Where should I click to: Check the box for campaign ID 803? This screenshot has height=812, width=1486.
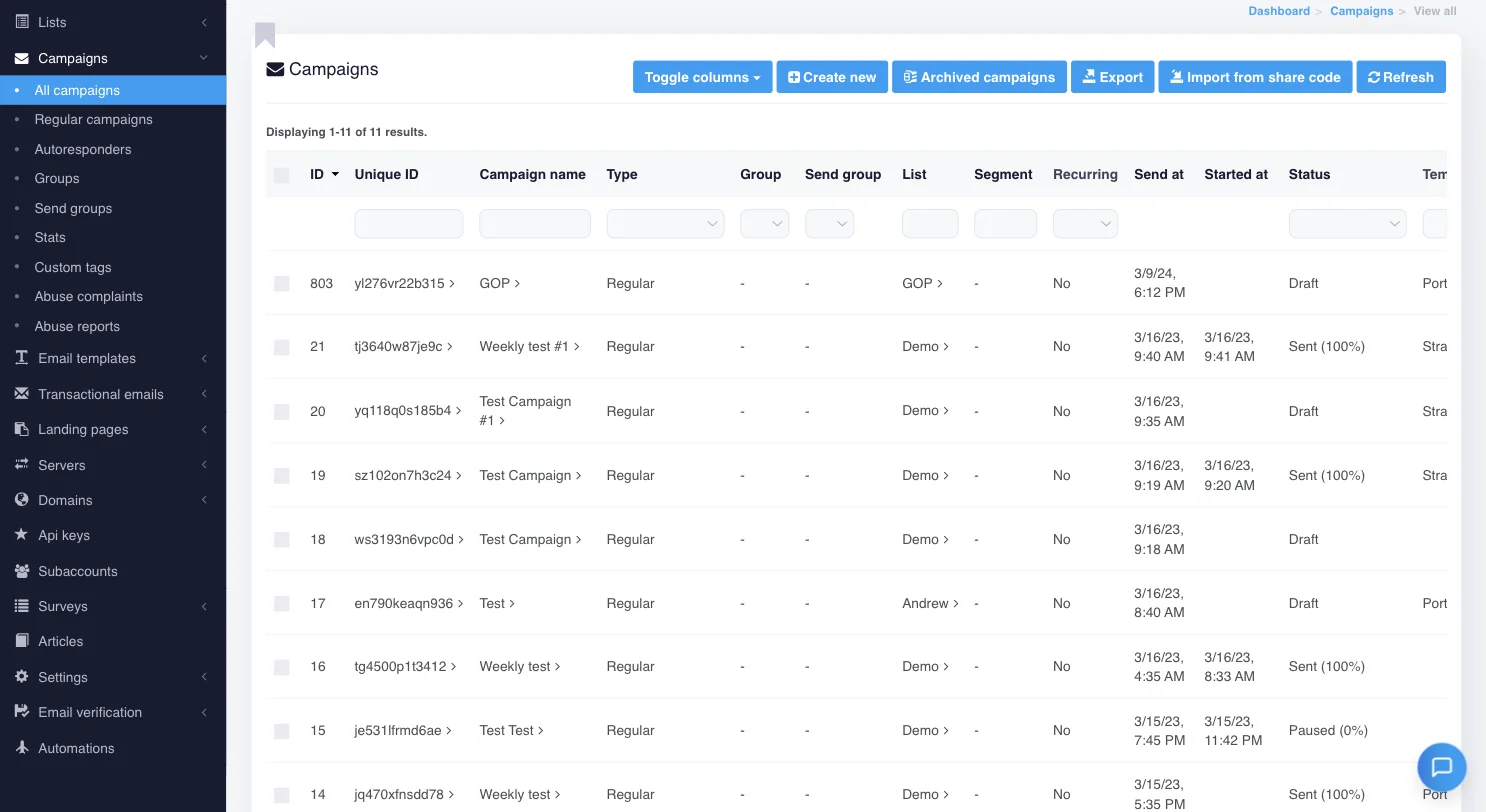click(x=282, y=284)
